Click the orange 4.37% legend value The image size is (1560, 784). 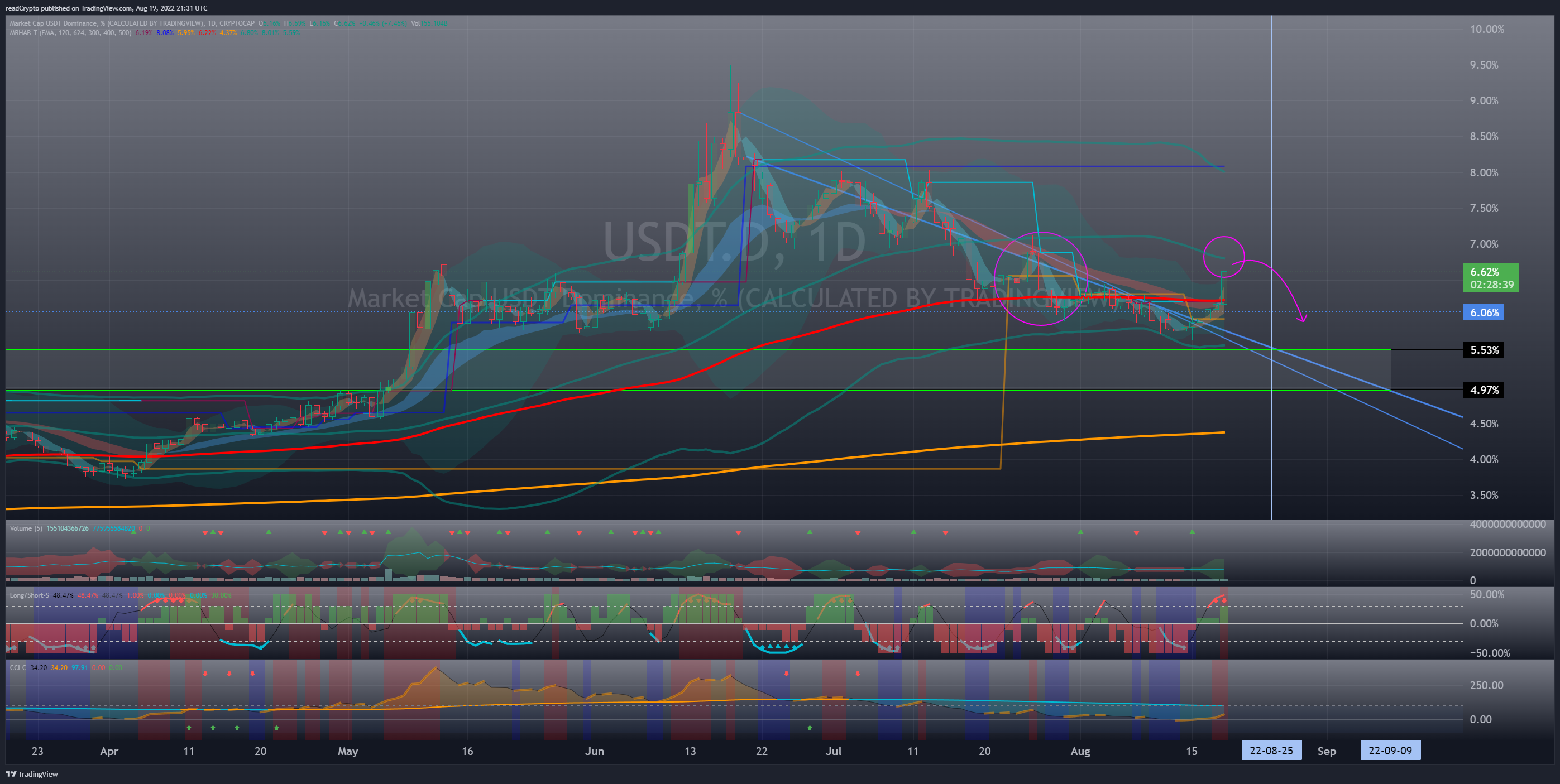point(228,33)
